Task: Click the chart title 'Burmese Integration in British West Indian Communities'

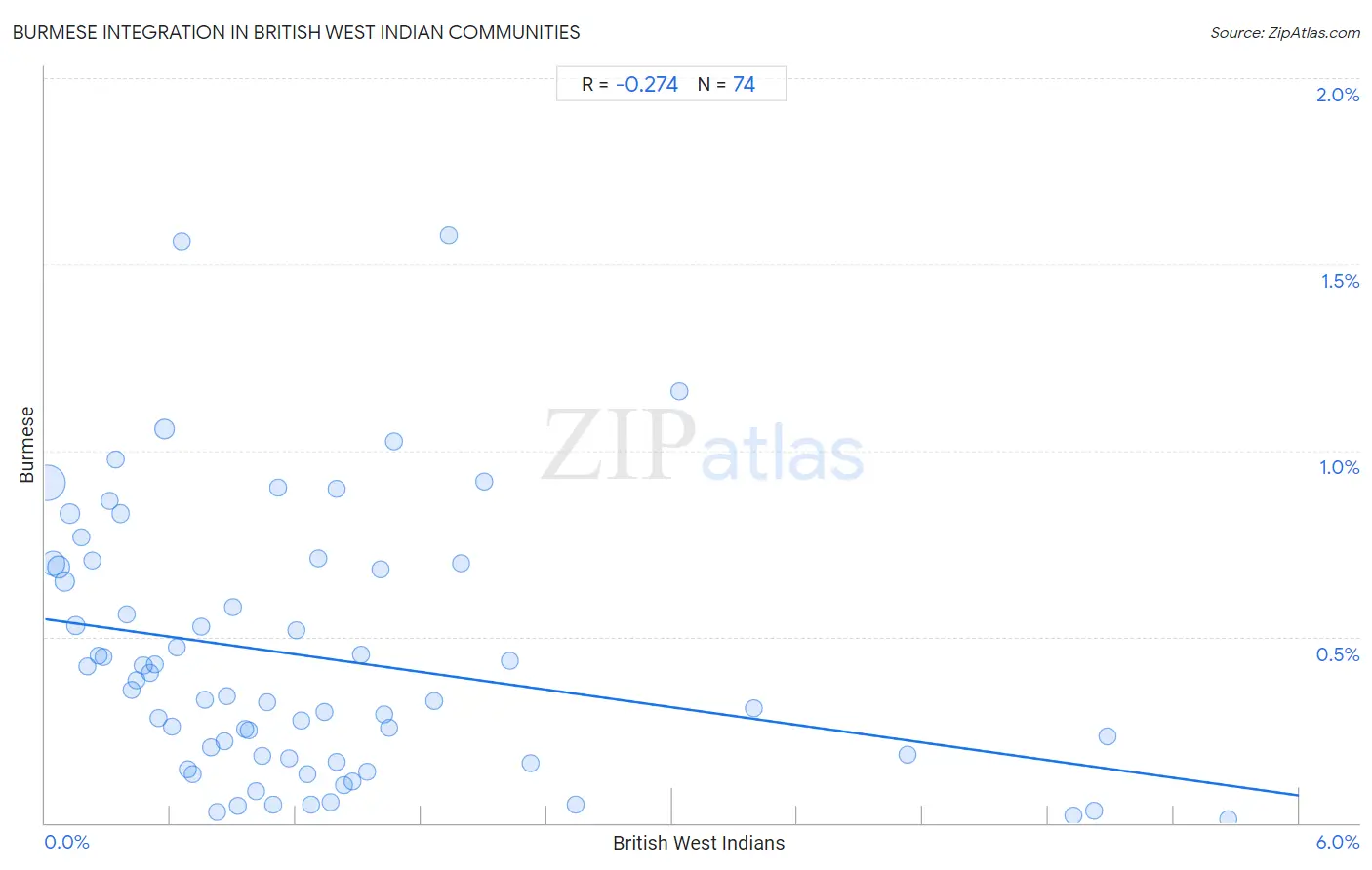Action: [296, 32]
